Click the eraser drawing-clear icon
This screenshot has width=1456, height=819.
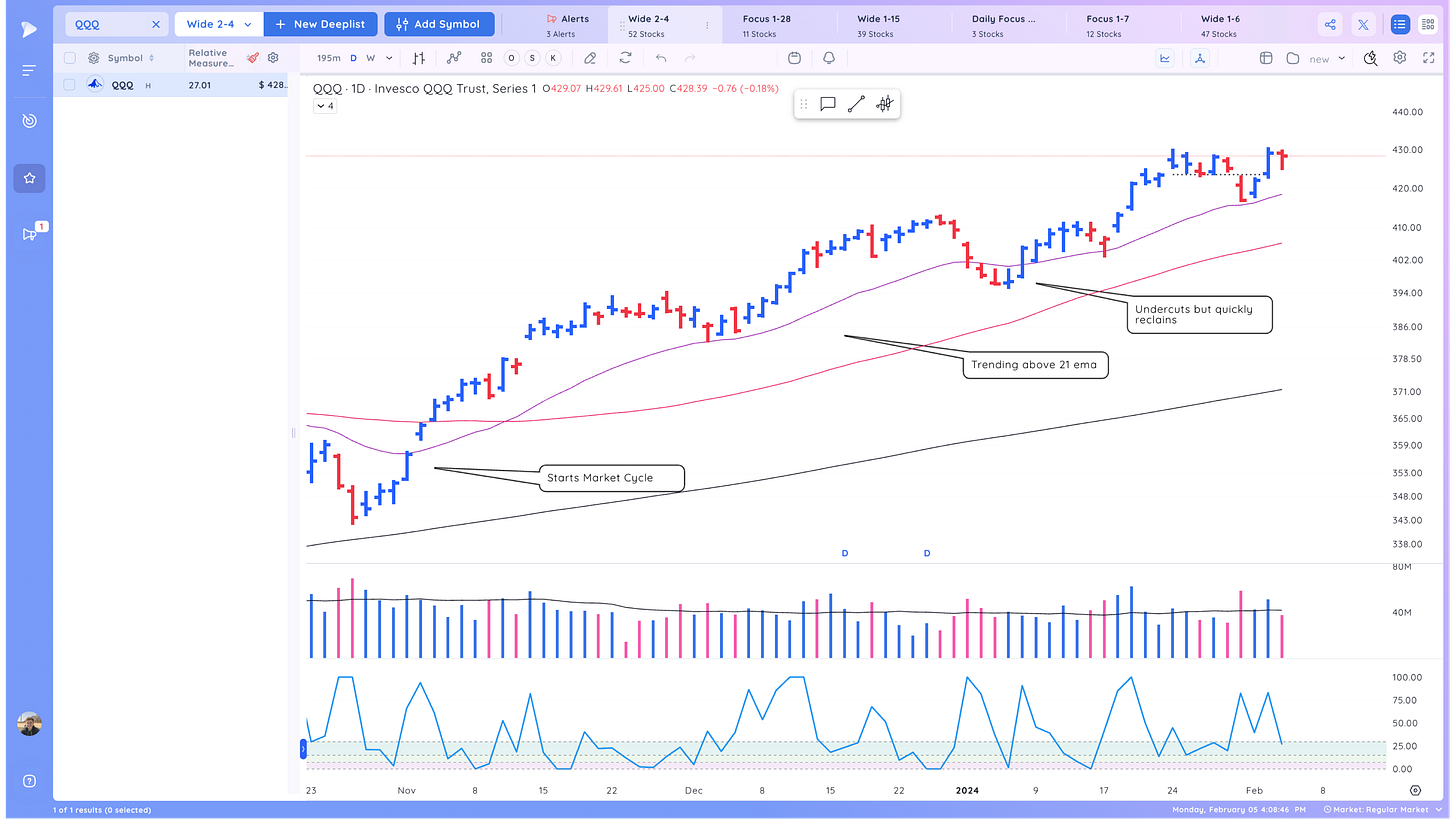[x=590, y=58]
